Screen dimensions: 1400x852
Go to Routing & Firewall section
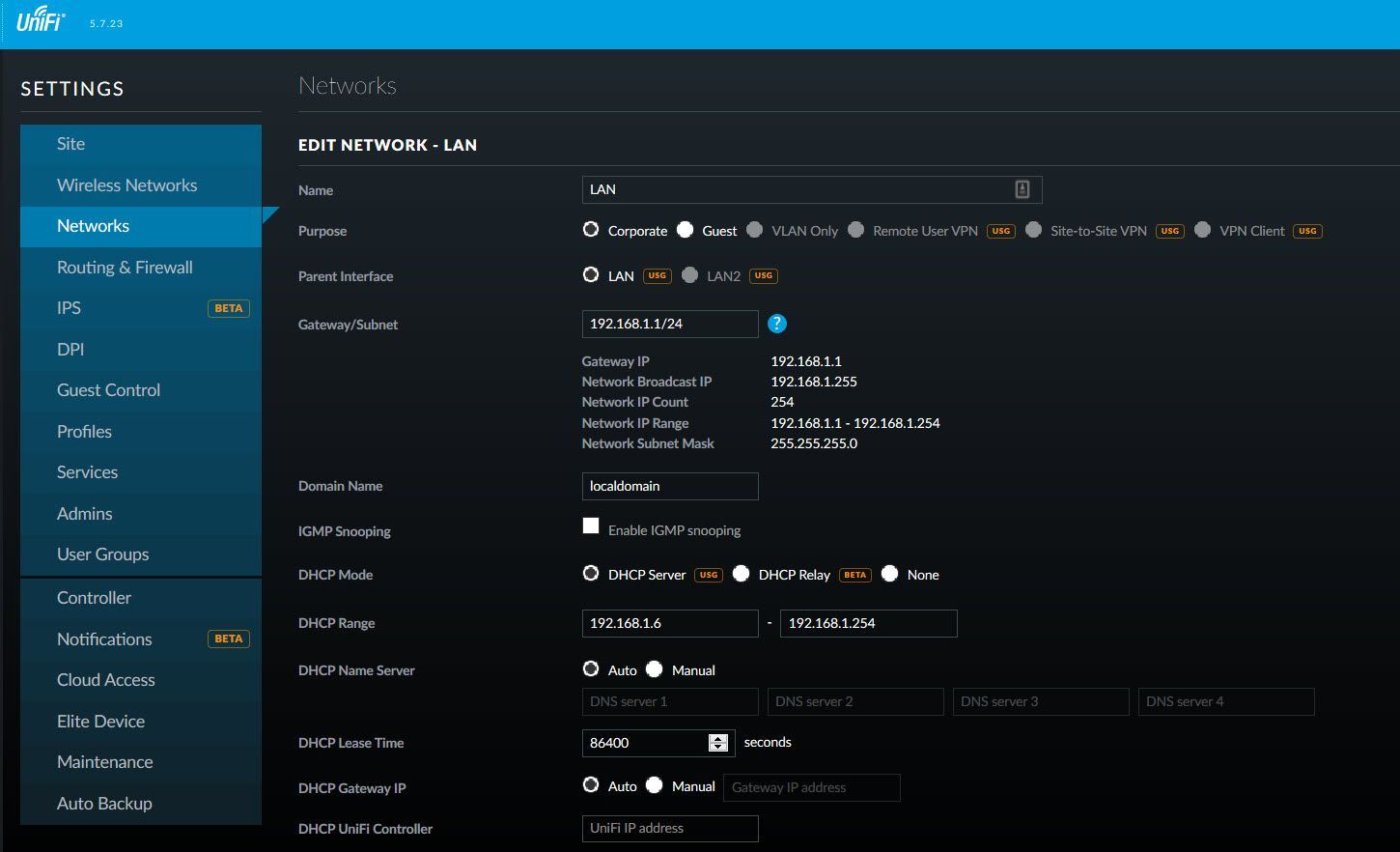point(125,267)
